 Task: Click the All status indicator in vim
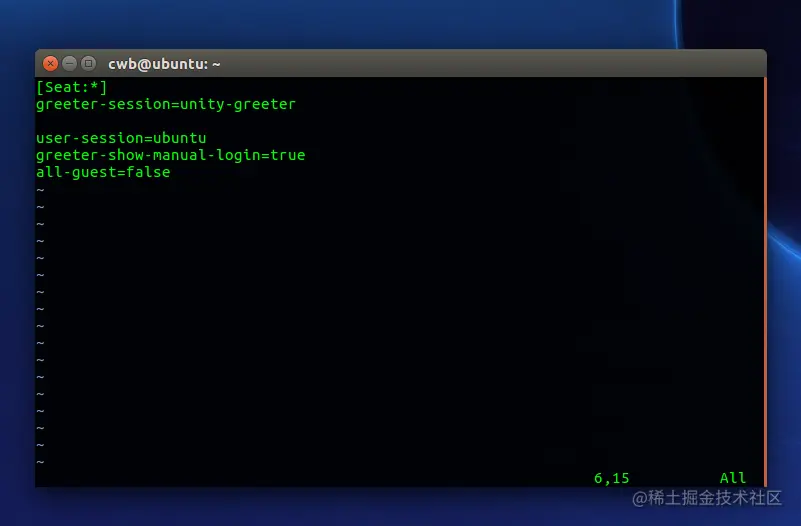click(733, 478)
